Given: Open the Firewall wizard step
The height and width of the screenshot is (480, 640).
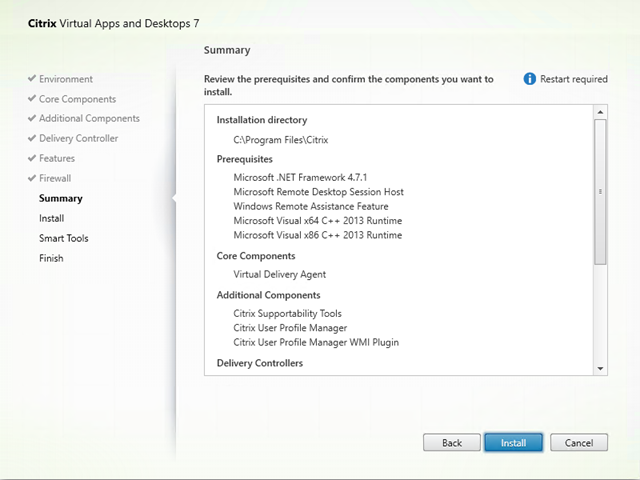Looking at the screenshot, I should [x=55, y=178].
